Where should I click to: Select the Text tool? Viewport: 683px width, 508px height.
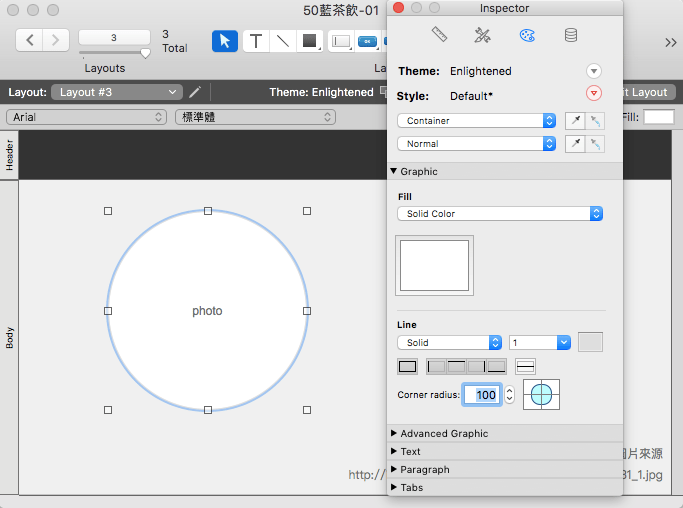tap(256, 41)
